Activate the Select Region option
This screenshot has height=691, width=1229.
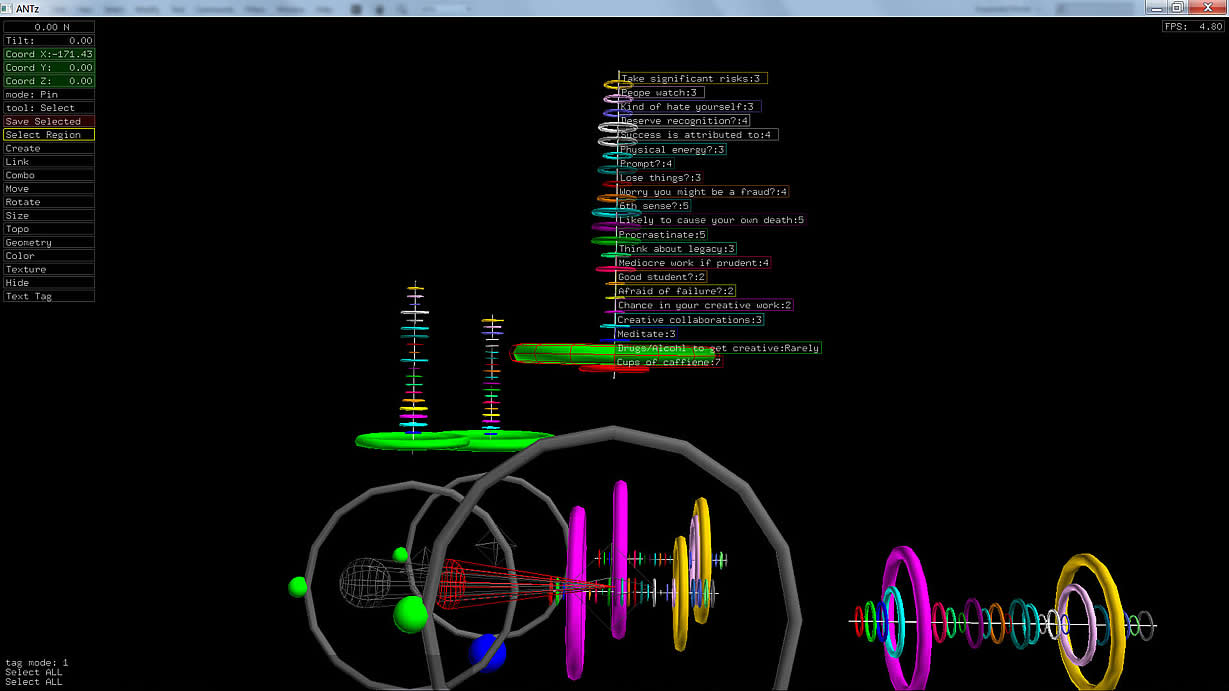pos(48,135)
